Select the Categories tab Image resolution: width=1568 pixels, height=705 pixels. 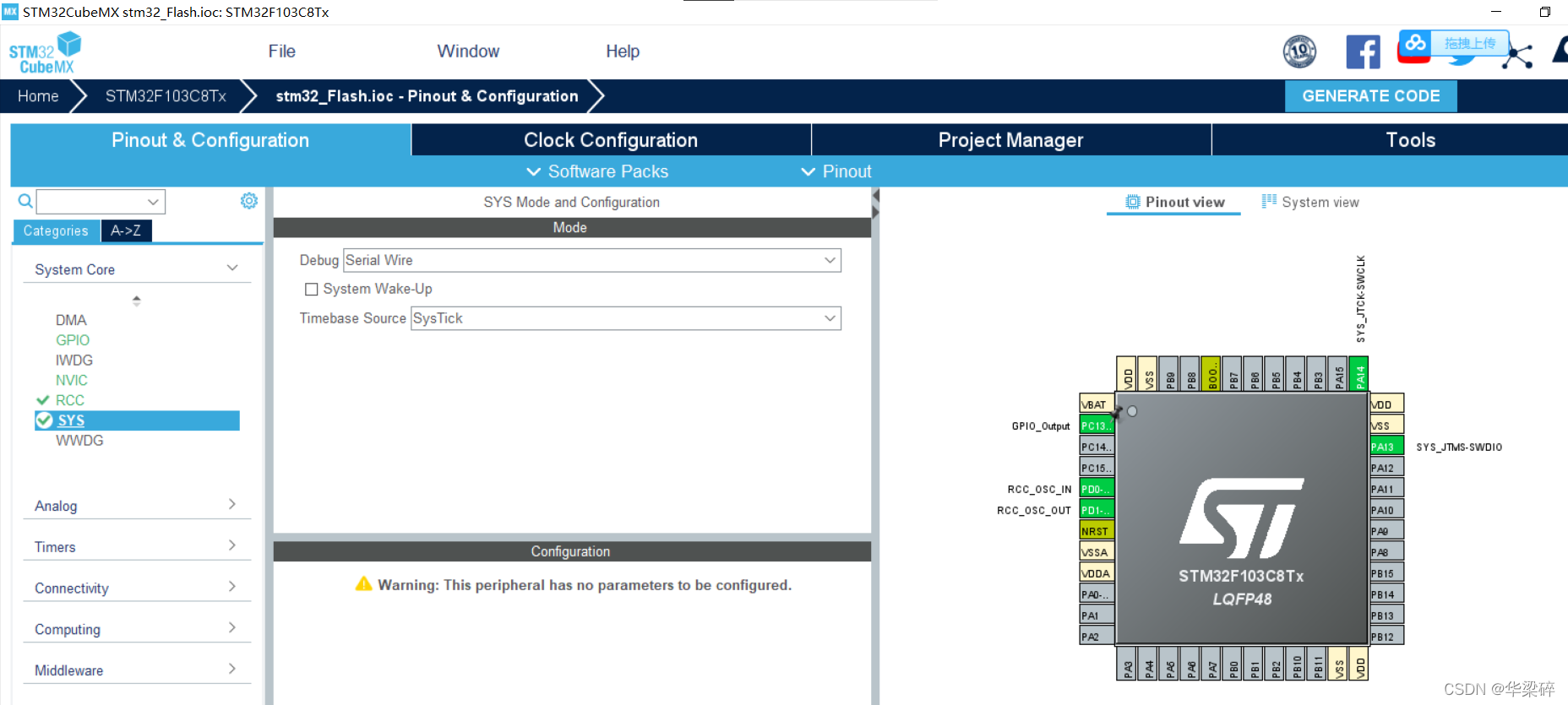[56, 230]
